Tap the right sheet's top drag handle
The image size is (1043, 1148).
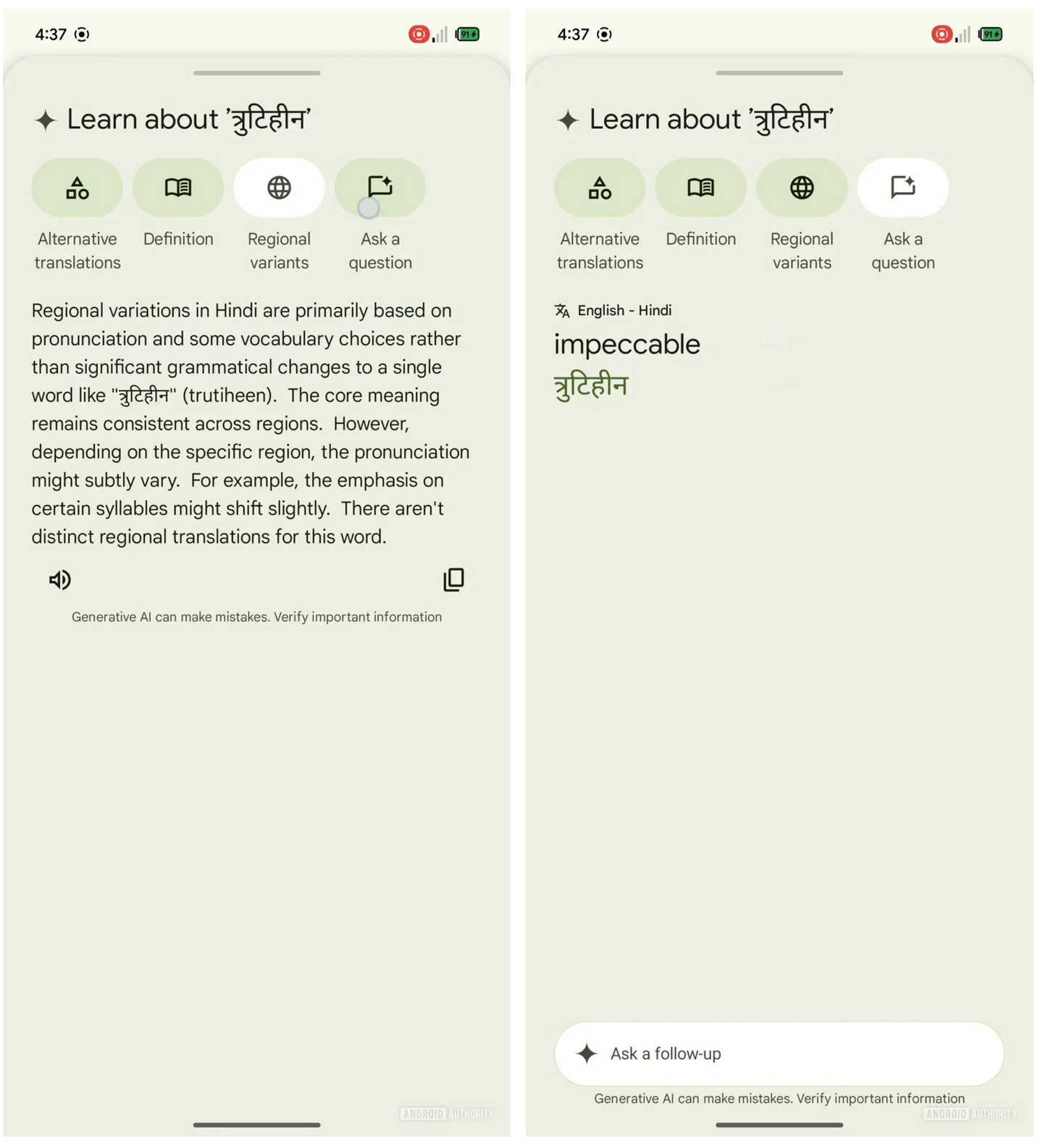click(x=779, y=73)
